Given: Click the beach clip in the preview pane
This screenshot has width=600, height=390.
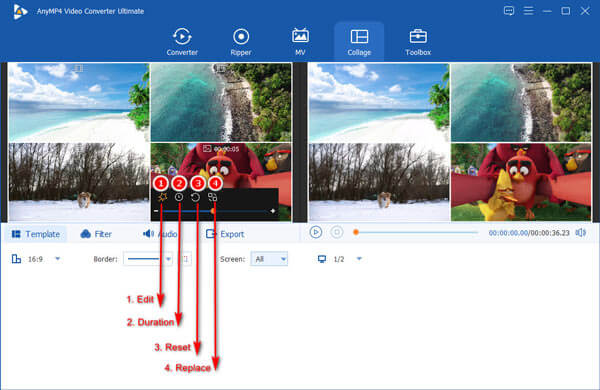Looking at the screenshot, I should click(378, 102).
